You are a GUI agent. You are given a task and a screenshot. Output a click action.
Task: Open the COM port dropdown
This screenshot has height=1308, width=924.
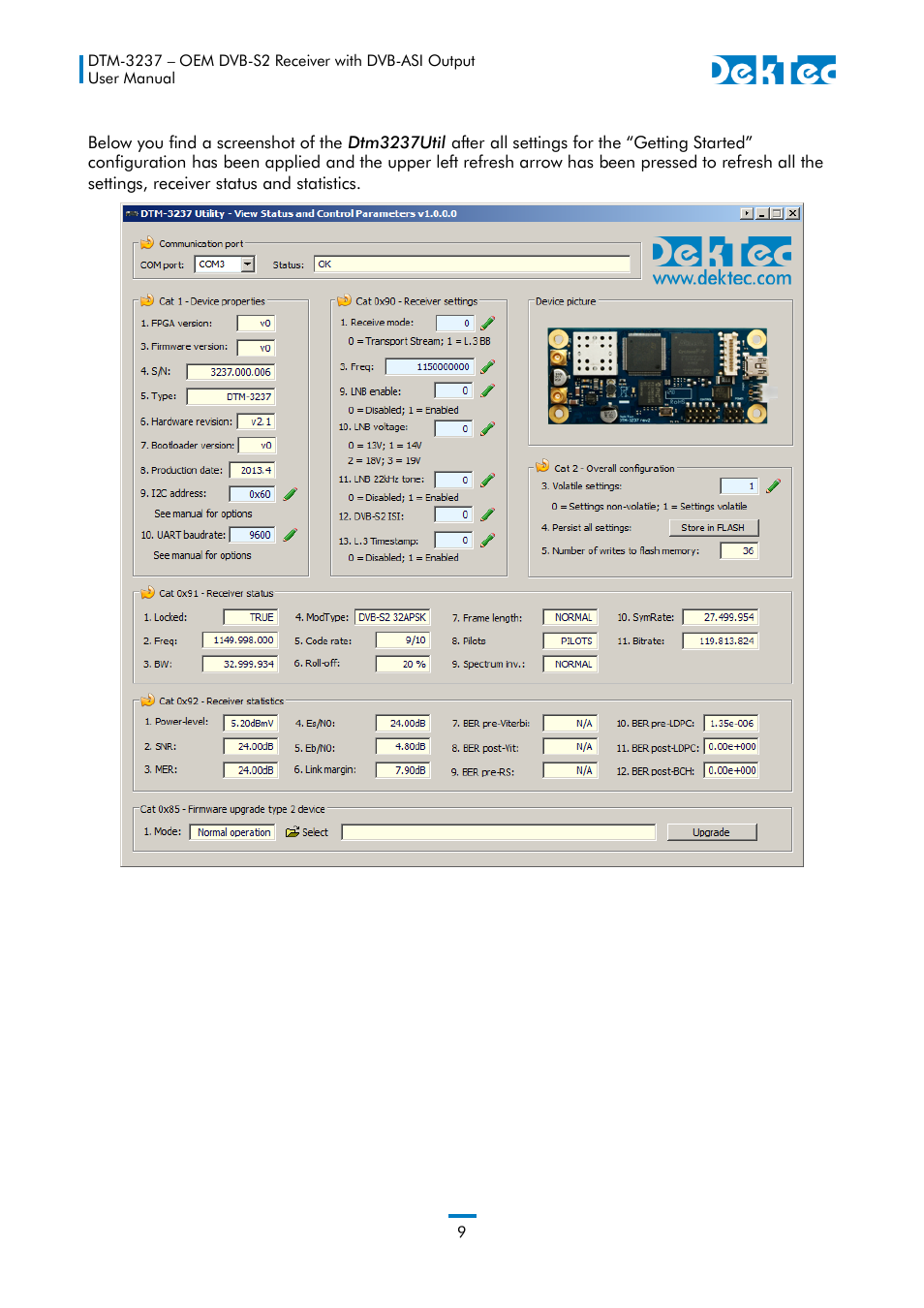click(x=248, y=265)
